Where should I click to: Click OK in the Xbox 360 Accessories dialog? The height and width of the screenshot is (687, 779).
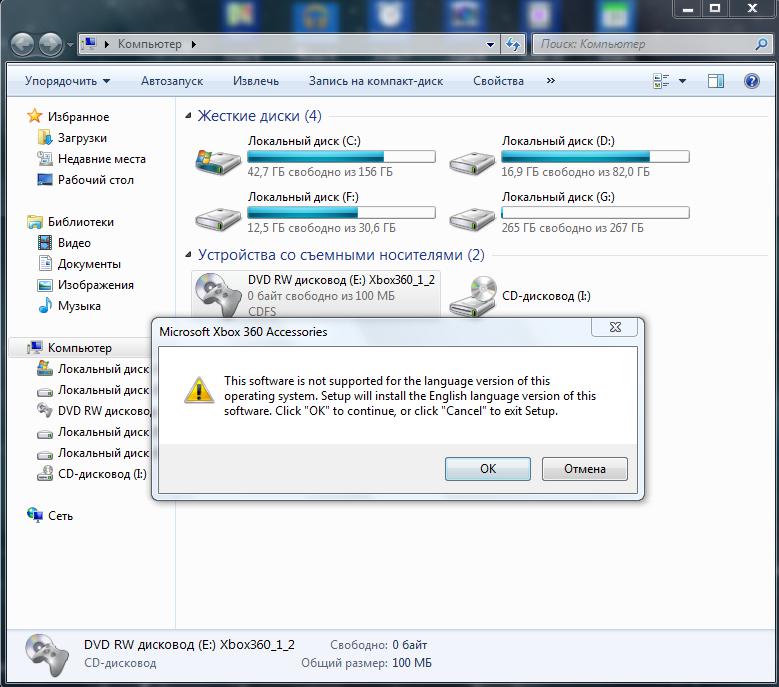[x=488, y=469]
